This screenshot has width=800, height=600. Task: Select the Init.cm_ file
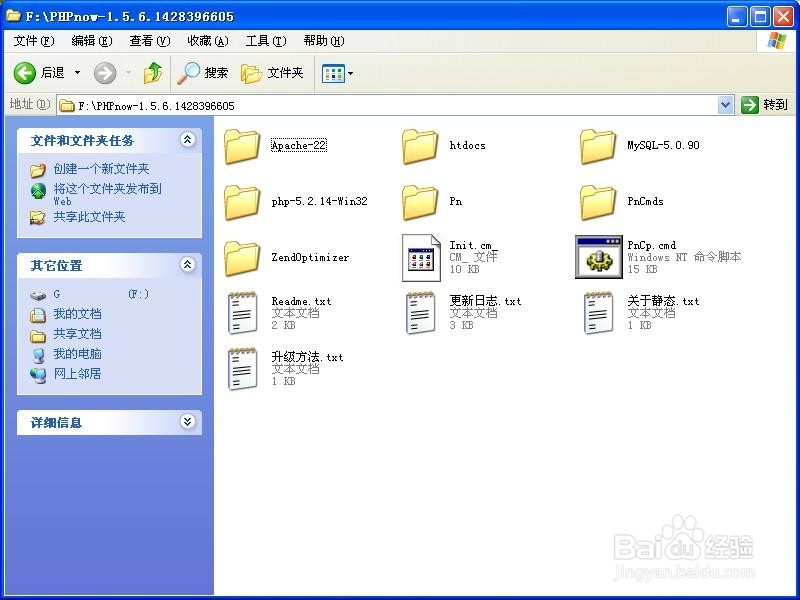point(420,257)
